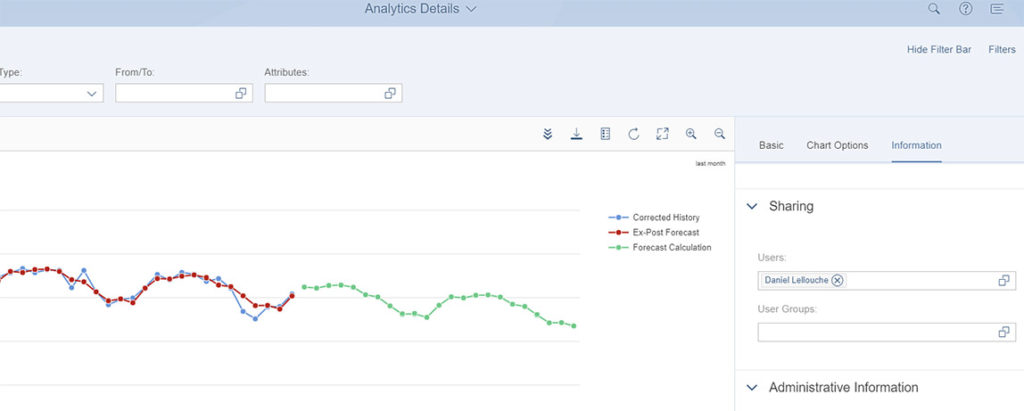
Task: Click the double-chevron drill down icon
Action: (548, 134)
